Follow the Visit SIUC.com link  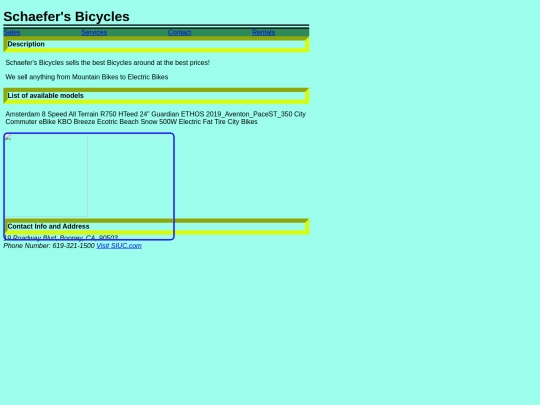coord(119,246)
